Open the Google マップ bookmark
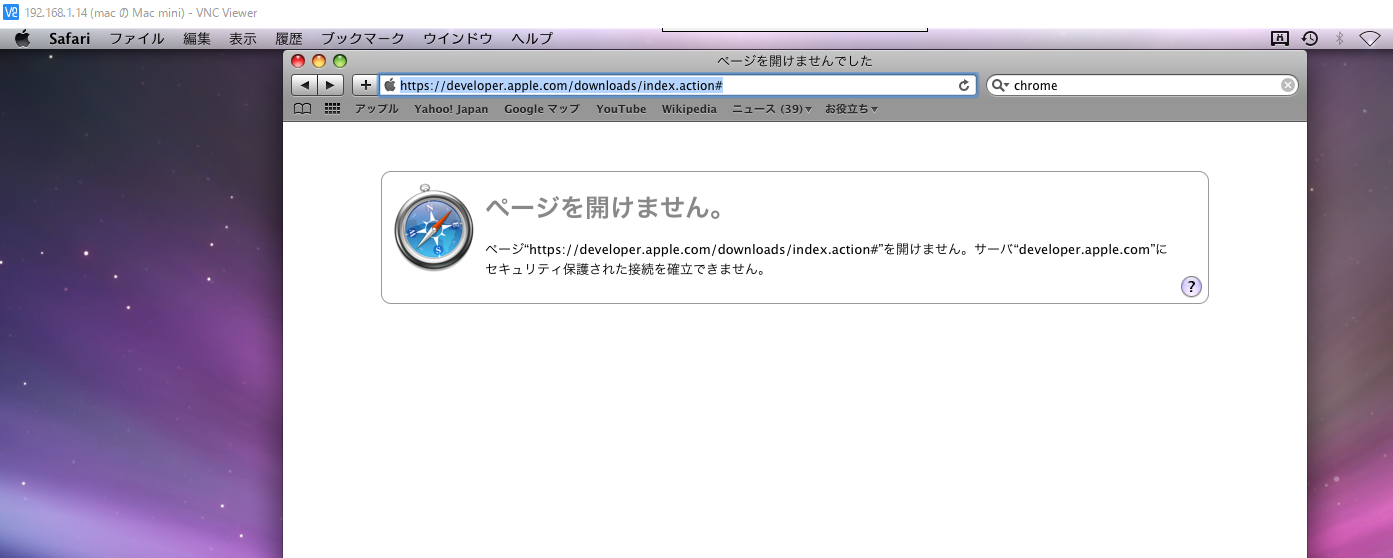Viewport: 1393px width, 558px height. pyautogui.click(x=542, y=109)
